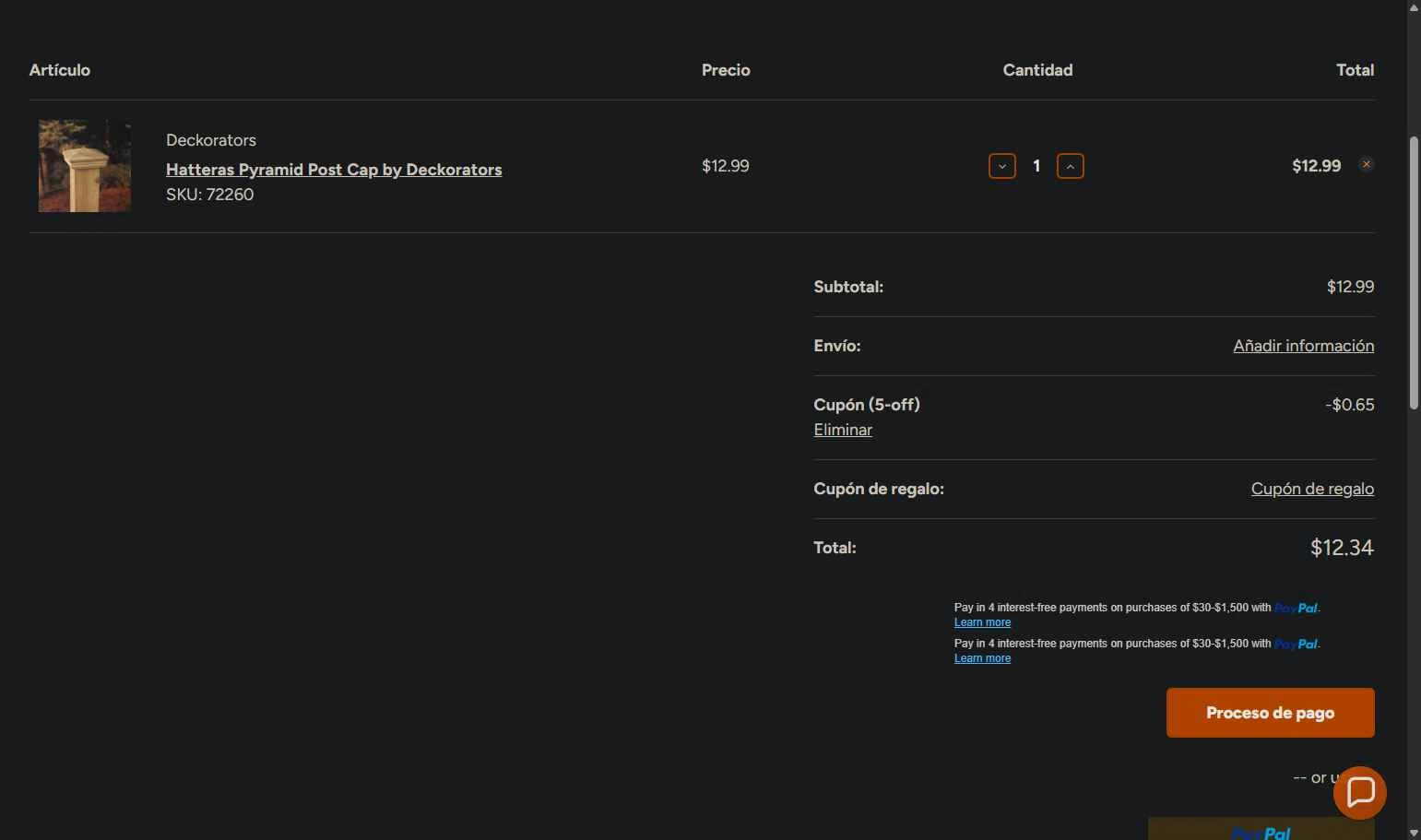The width and height of the screenshot is (1421, 840).
Task: Click the bold line total $12.99 in item row
Action: point(1316,166)
